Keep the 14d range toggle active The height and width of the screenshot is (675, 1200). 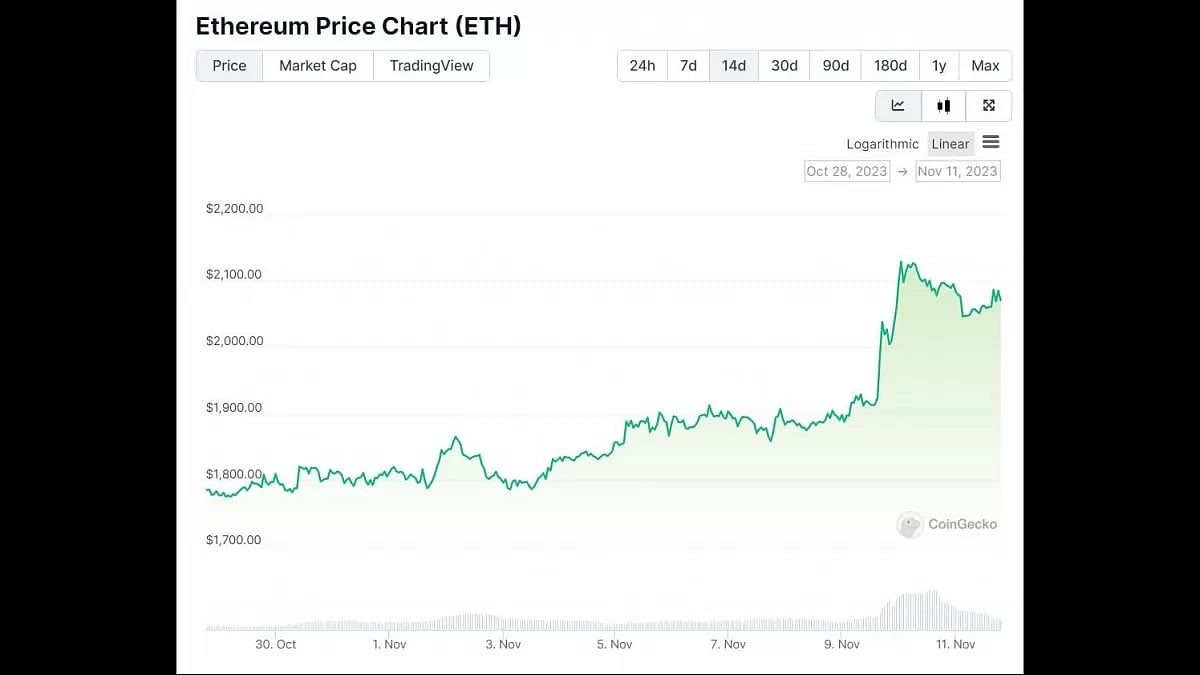coord(733,65)
